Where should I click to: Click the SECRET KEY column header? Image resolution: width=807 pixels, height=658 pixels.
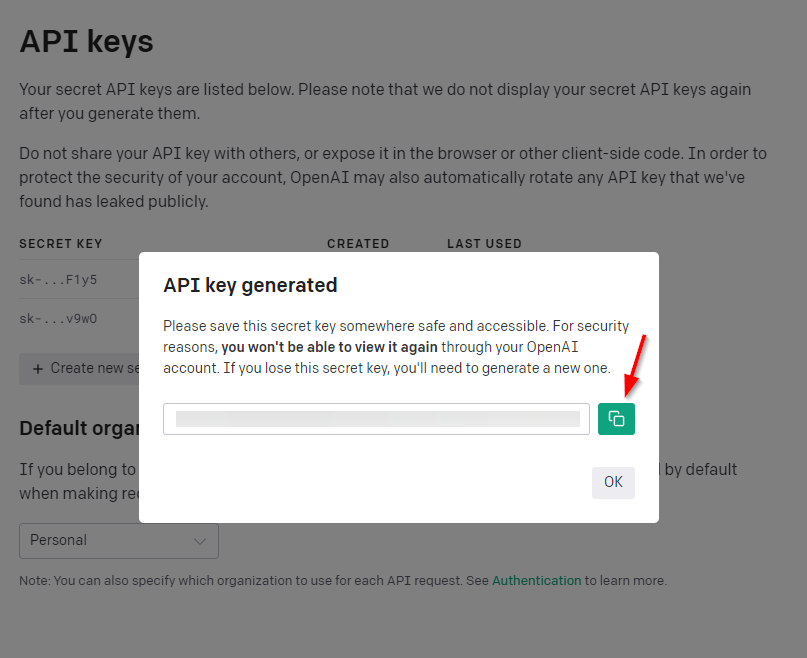point(61,244)
